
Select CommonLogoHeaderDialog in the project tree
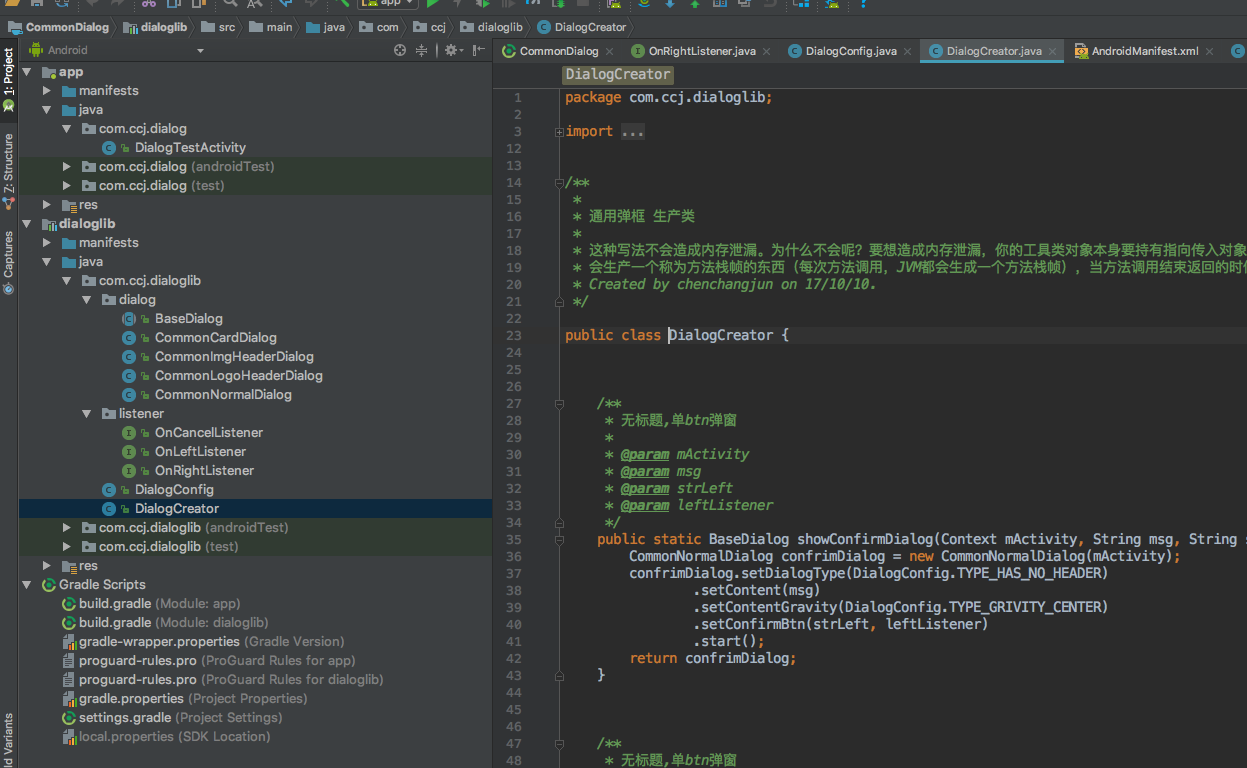coord(239,376)
